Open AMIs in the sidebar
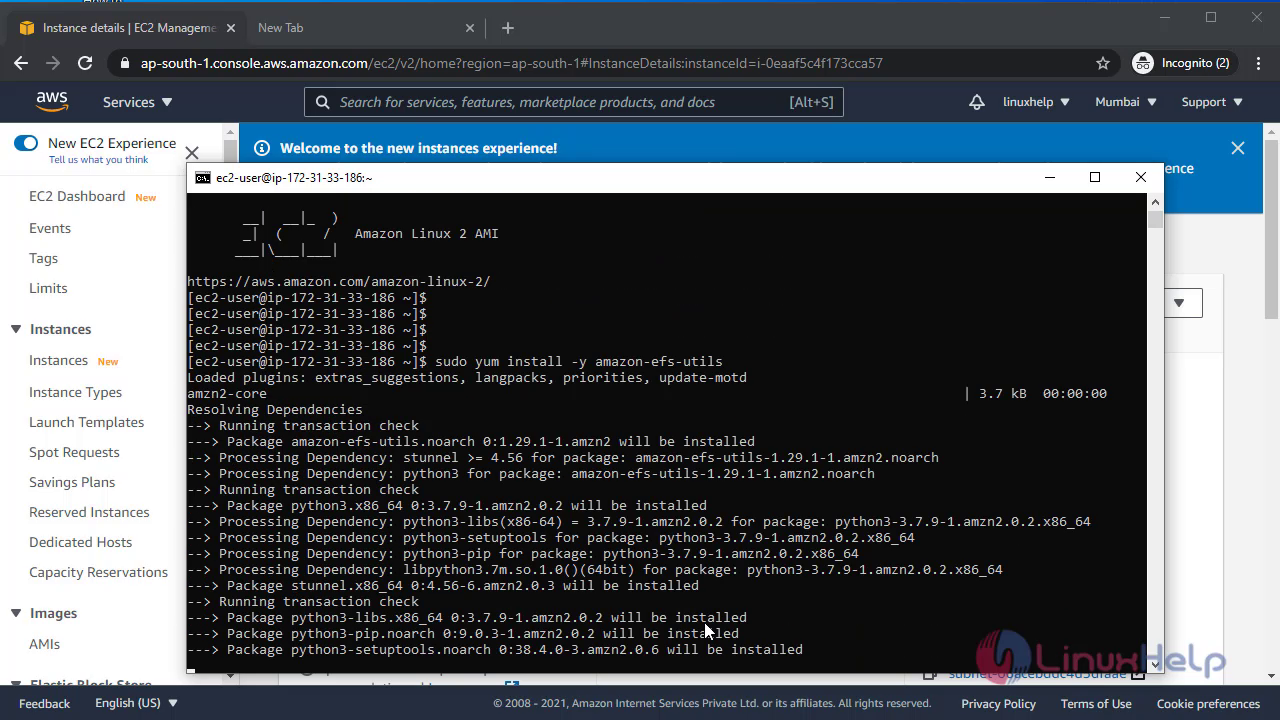 point(44,644)
